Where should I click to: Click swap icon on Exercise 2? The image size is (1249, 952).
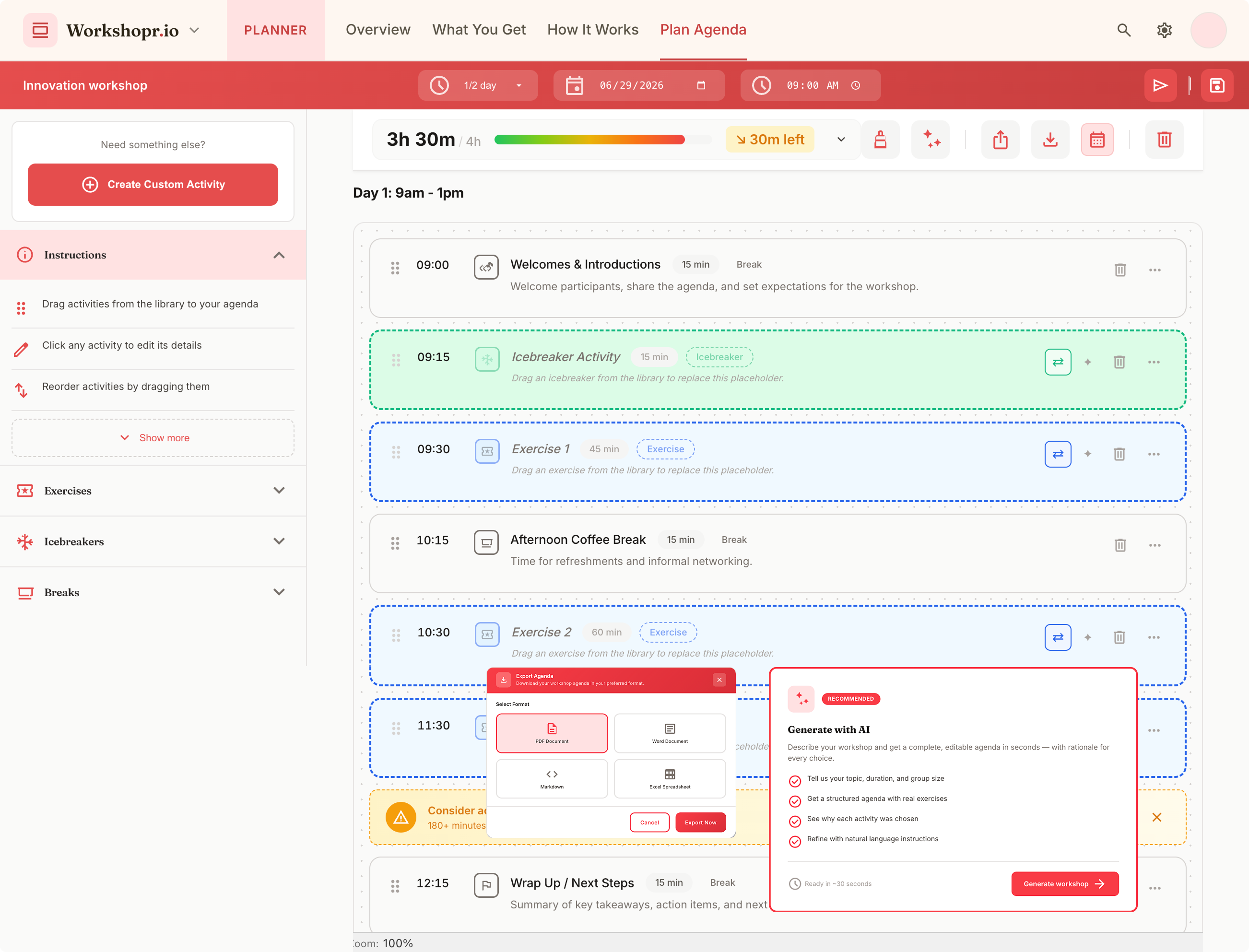point(1058,637)
